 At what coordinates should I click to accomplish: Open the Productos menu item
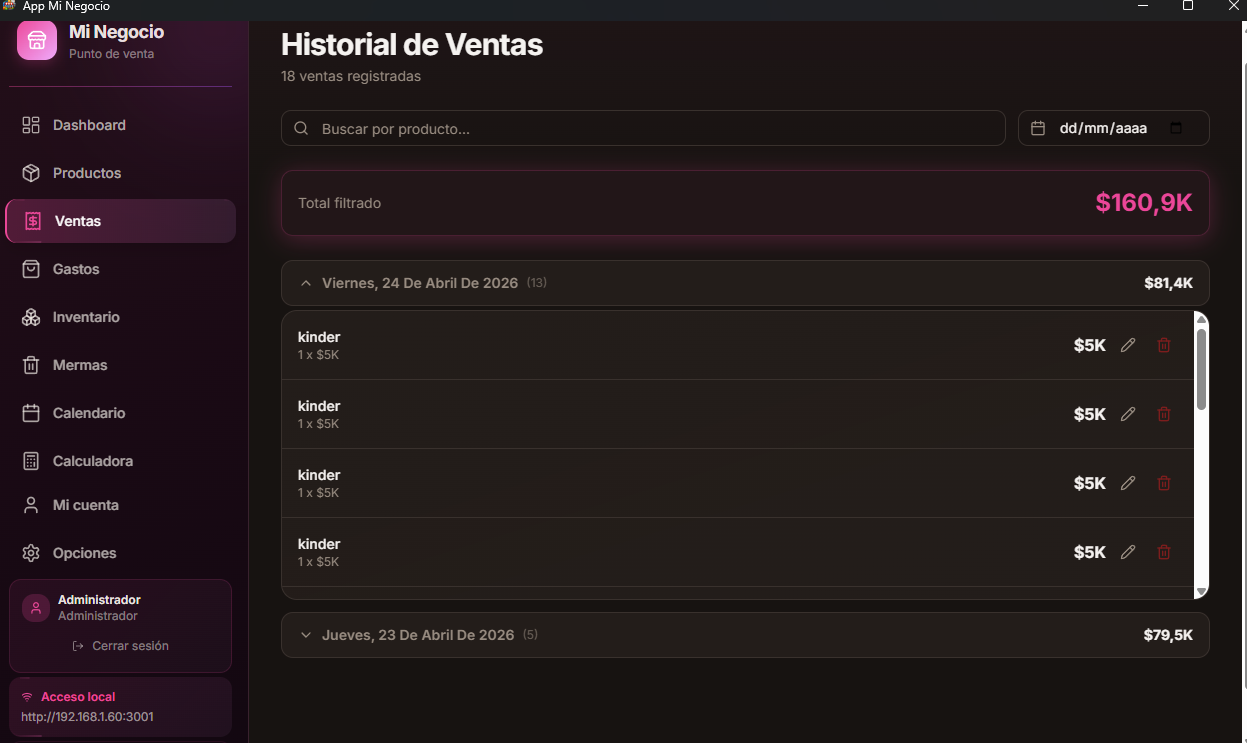[87, 173]
